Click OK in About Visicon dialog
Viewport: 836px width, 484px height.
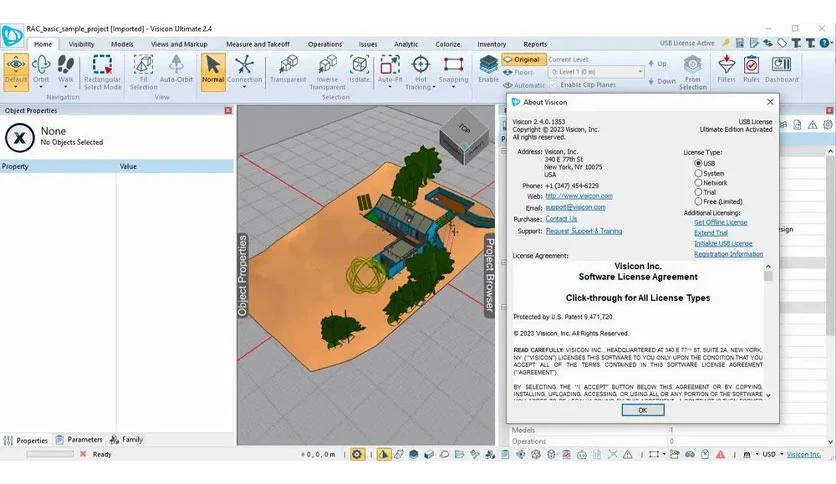coord(643,410)
